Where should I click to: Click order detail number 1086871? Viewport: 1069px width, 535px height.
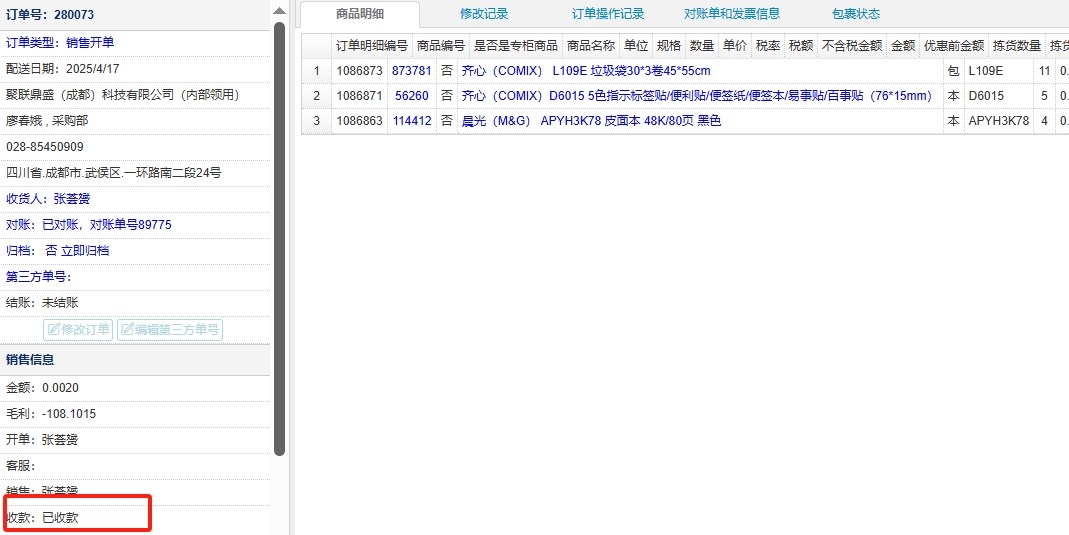tap(359, 95)
